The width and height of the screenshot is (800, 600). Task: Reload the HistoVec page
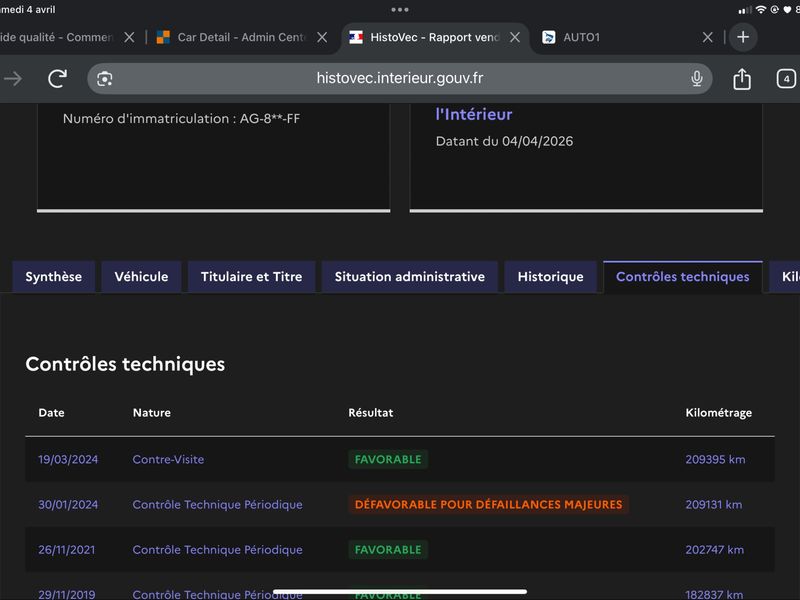point(58,79)
